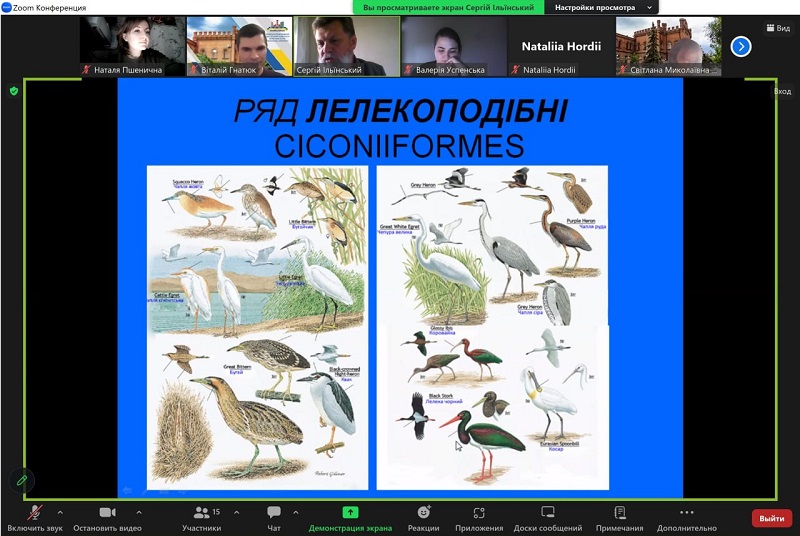Click Eurasian Spoonbill label in slide
Image resolution: width=800 pixels, height=536 pixels.
point(560,444)
